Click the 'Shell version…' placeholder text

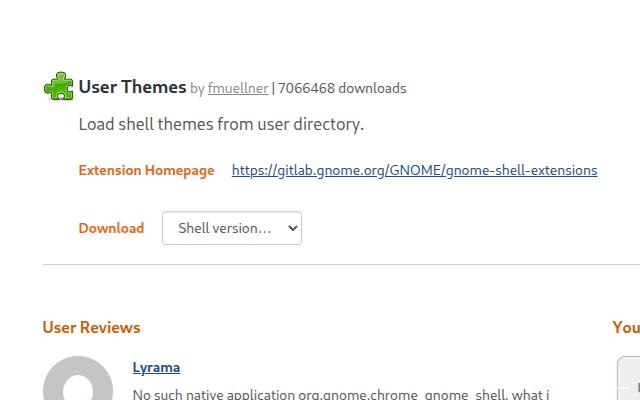coord(224,228)
